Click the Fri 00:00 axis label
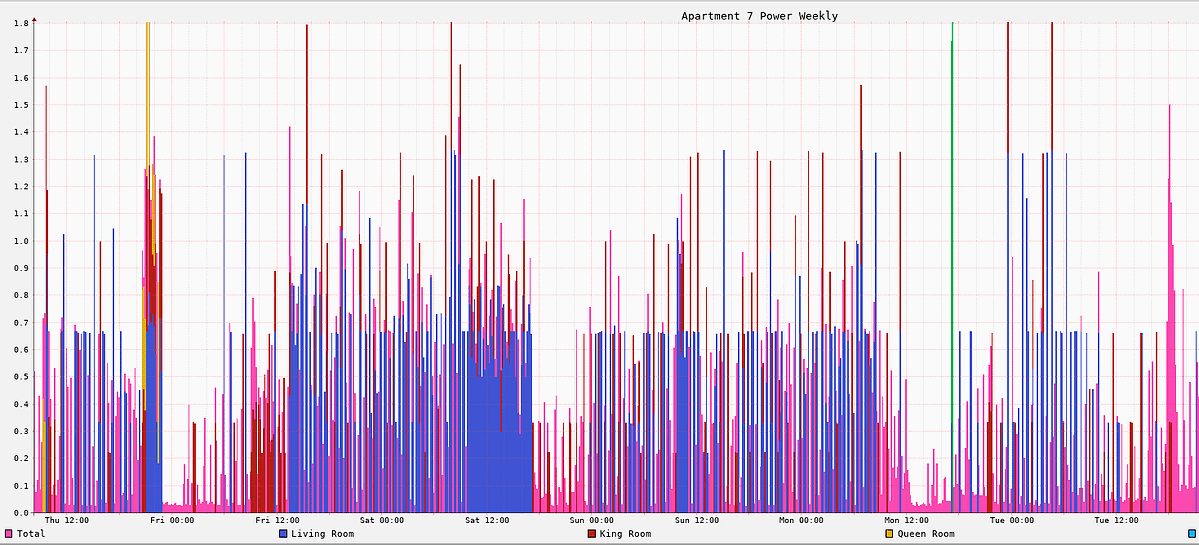 point(172,520)
